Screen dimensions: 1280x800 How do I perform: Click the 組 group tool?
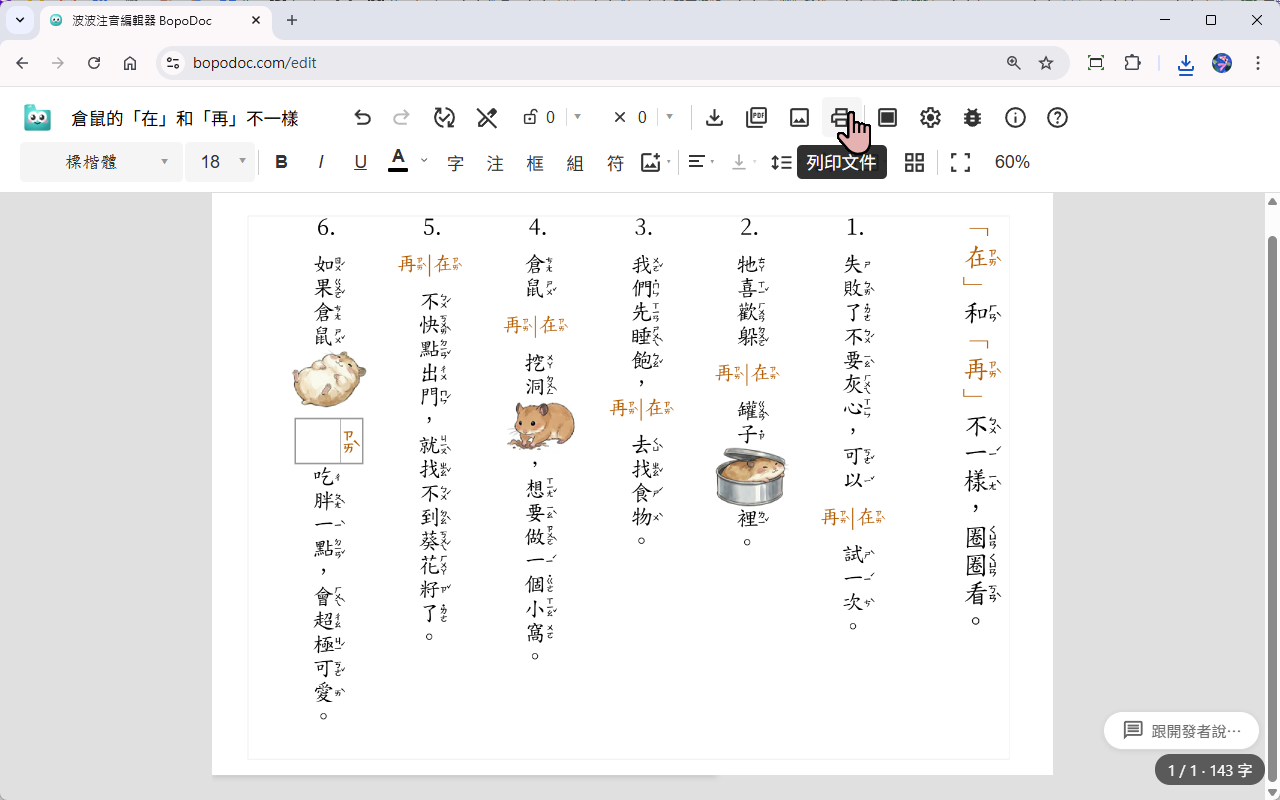(575, 162)
